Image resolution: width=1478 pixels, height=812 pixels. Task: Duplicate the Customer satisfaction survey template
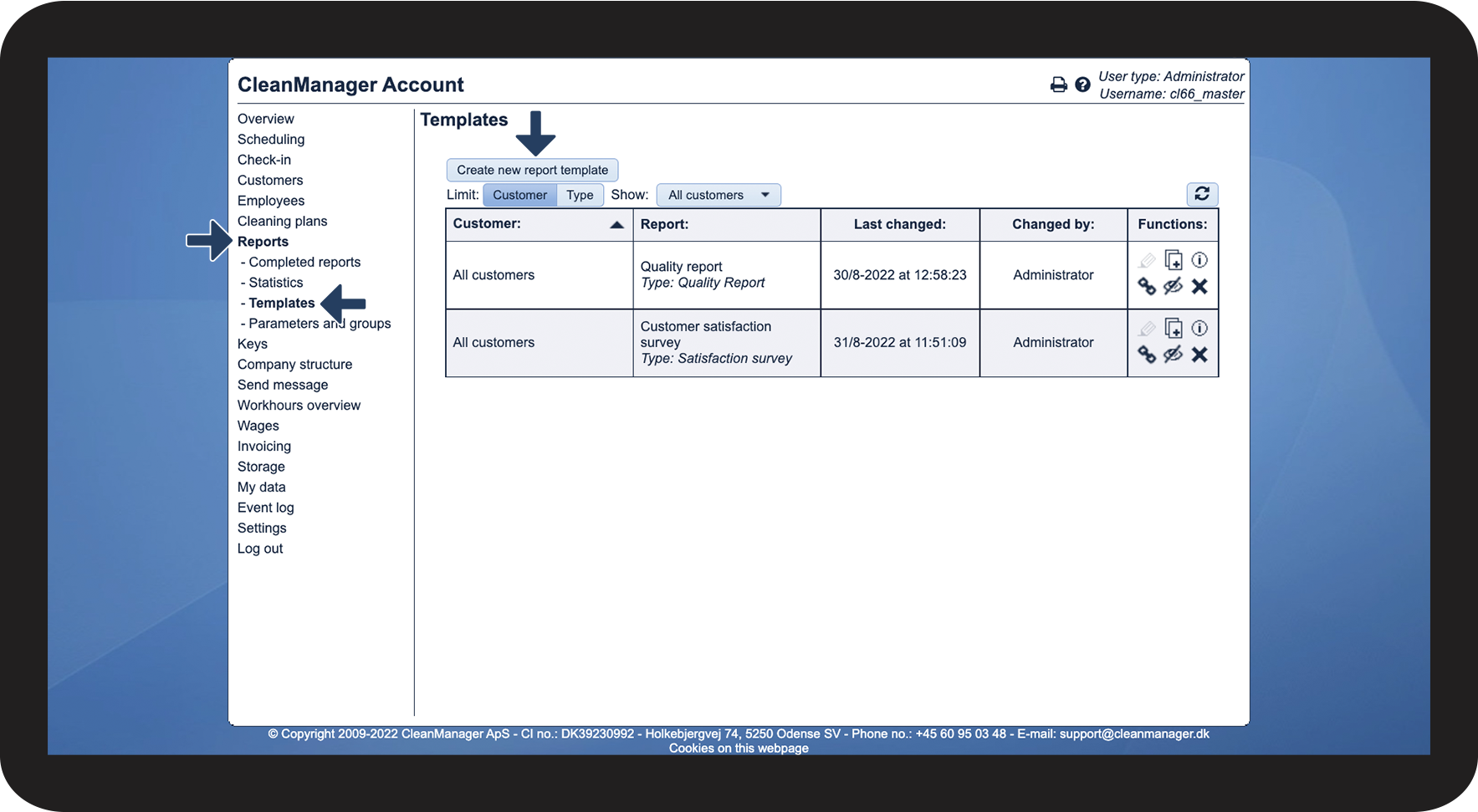click(x=1174, y=328)
